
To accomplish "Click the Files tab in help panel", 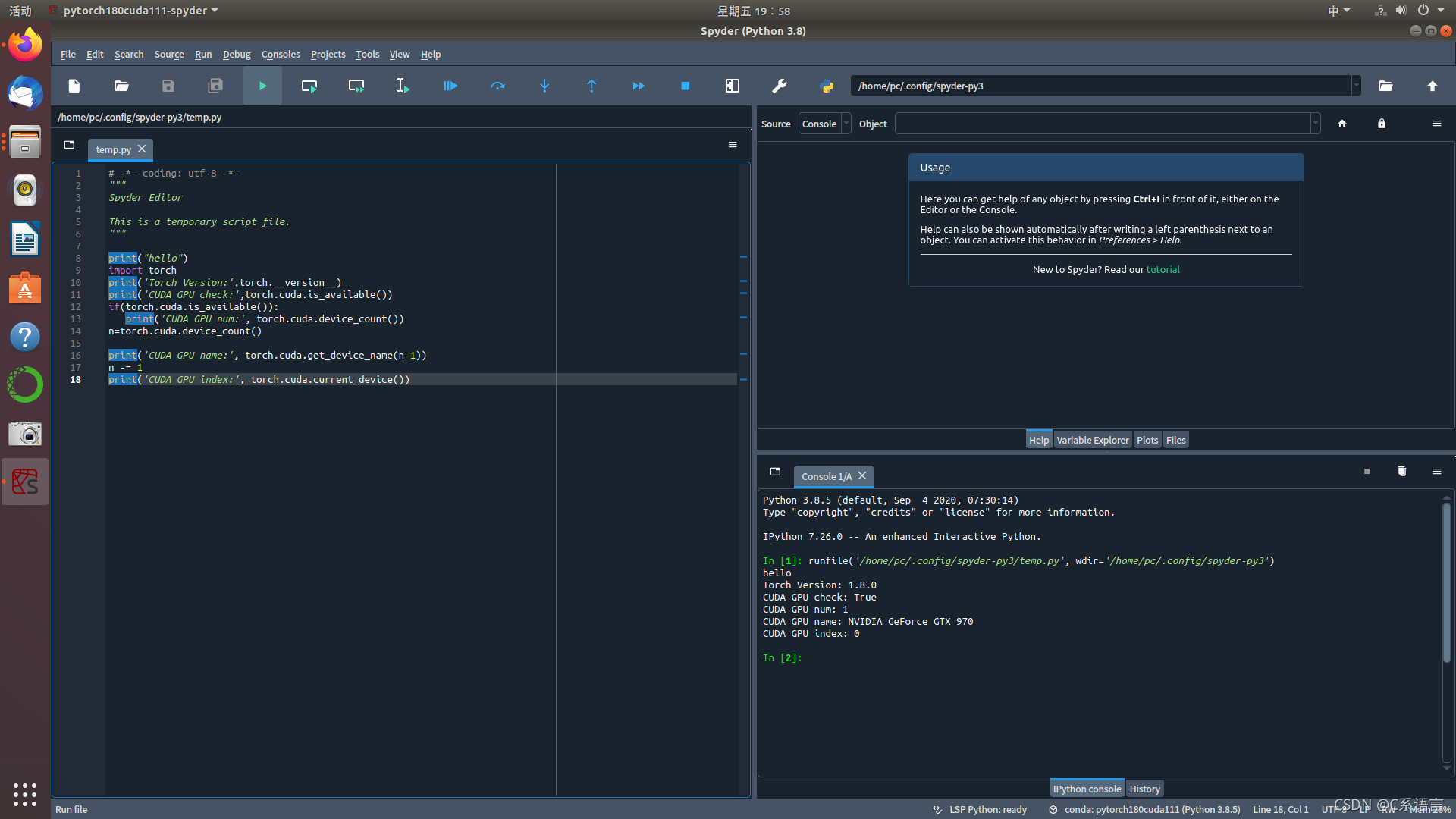I will 1175,440.
